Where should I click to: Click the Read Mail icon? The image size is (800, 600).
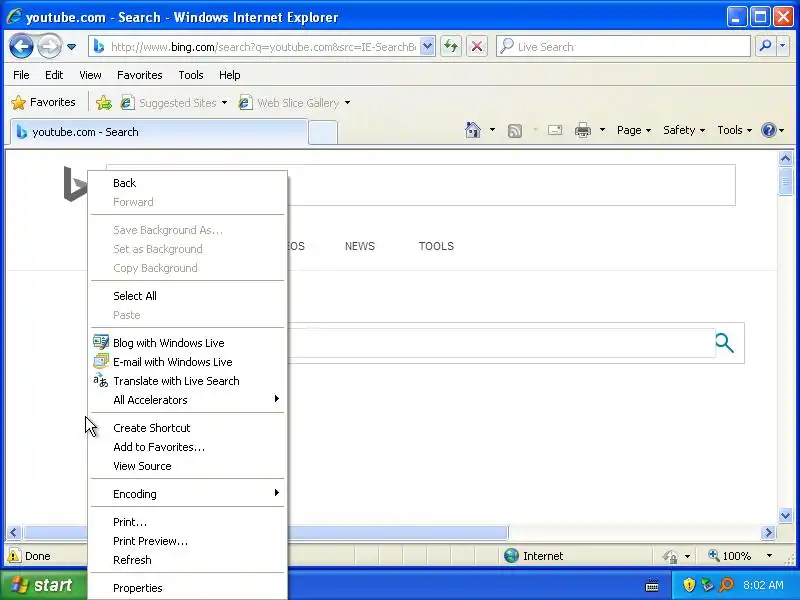pyautogui.click(x=555, y=130)
